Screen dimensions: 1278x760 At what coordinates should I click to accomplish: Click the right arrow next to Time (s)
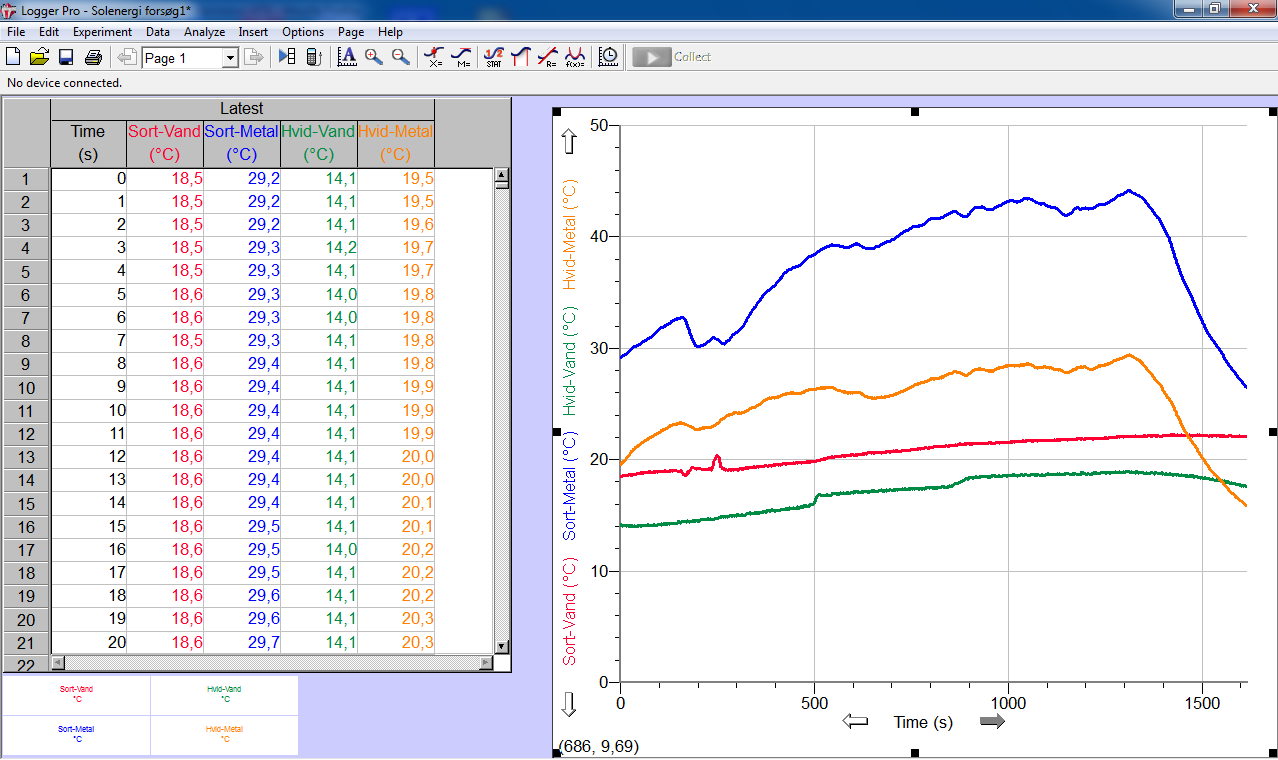pos(992,721)
